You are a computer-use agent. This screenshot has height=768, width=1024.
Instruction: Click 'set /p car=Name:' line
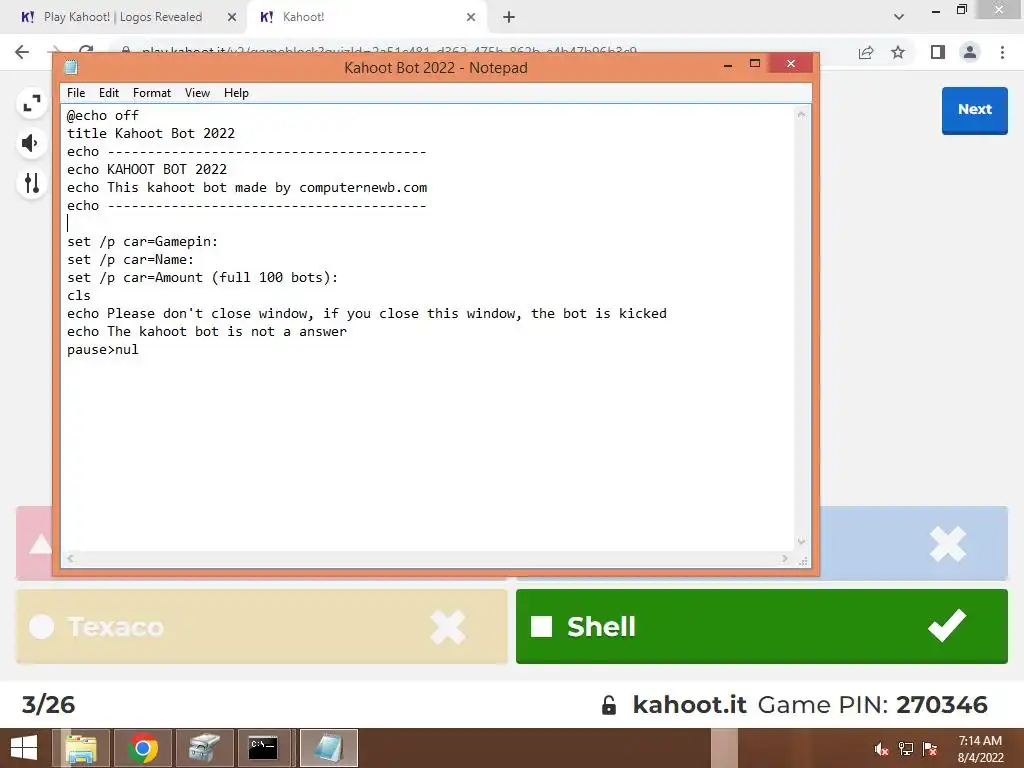pyautogui.click(x=130, y=259)
